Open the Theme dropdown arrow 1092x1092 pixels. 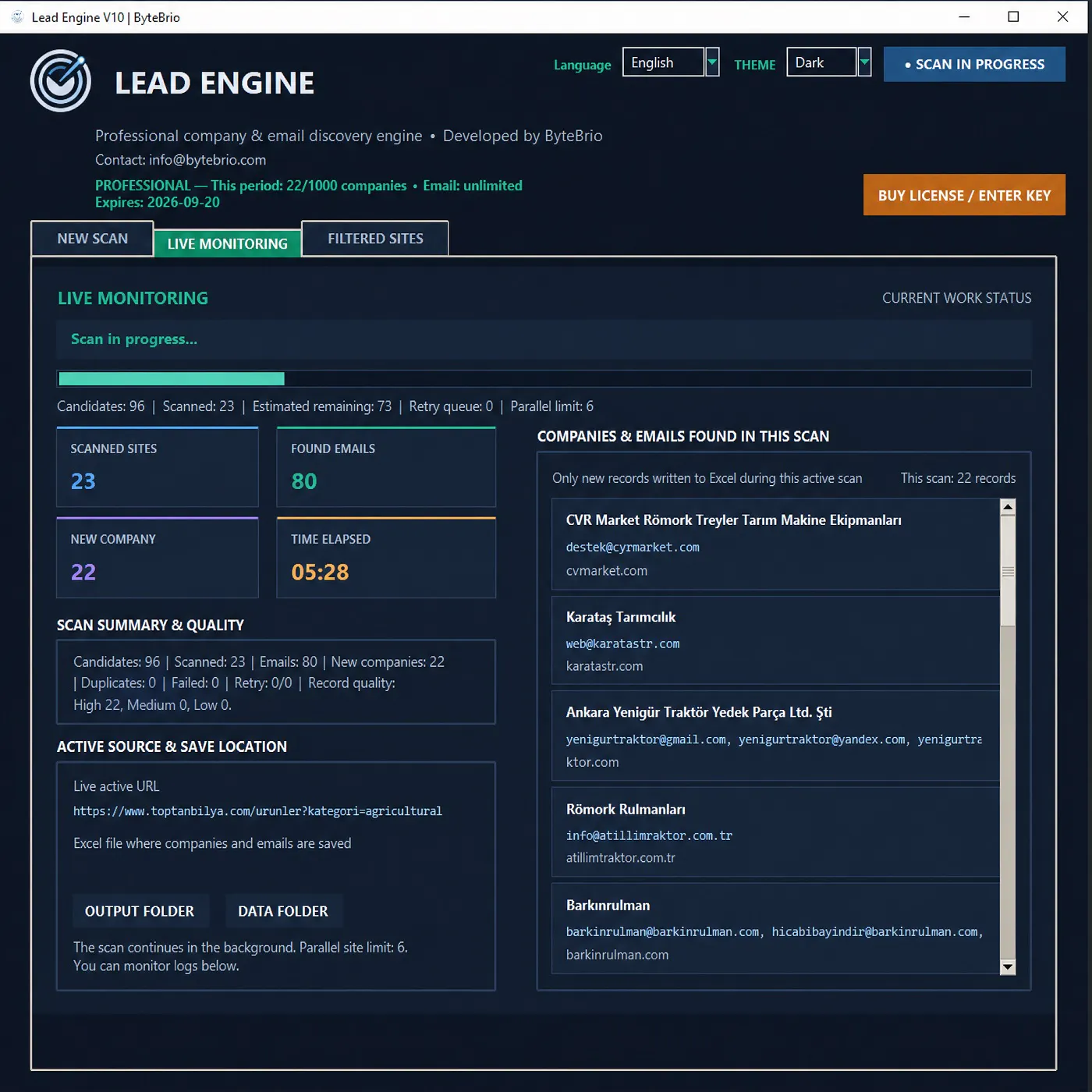point(864,62)
